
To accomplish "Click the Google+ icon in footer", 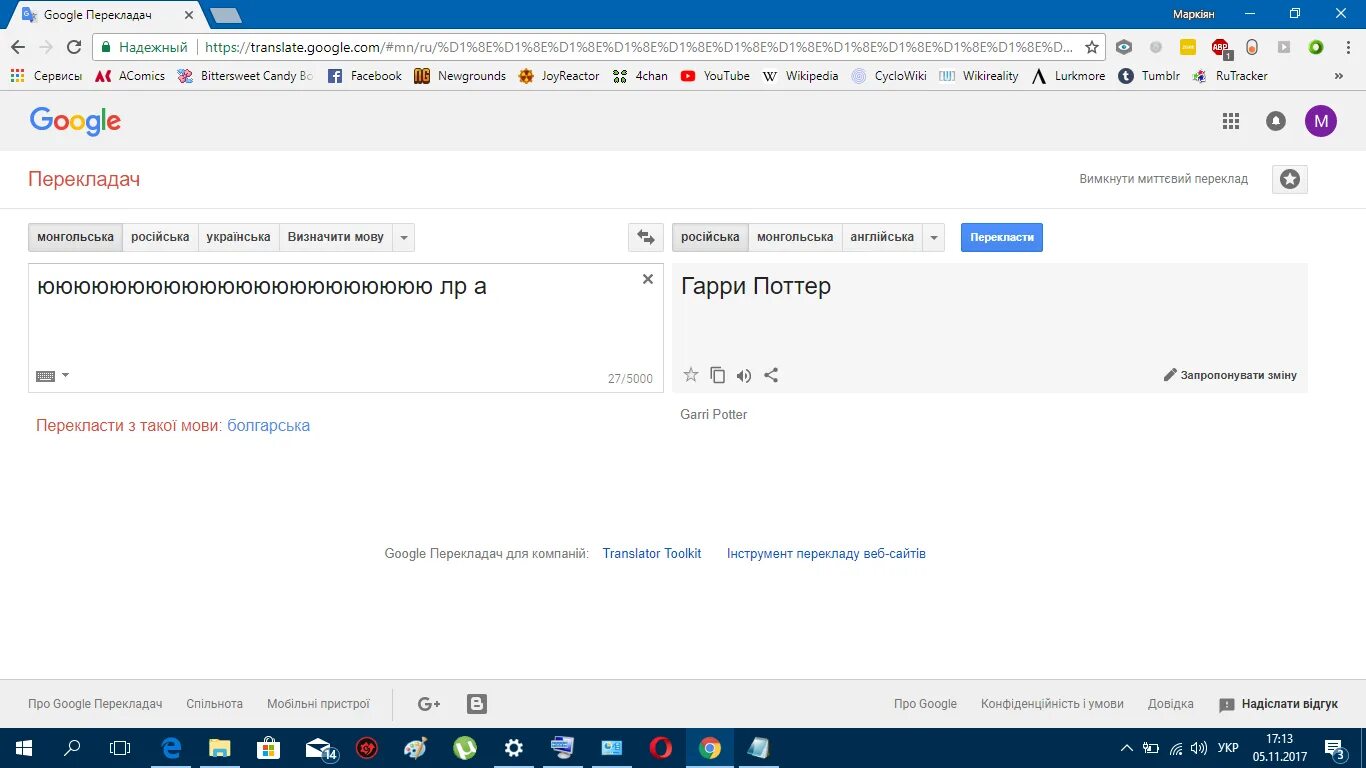I will [x=429, y=704].
